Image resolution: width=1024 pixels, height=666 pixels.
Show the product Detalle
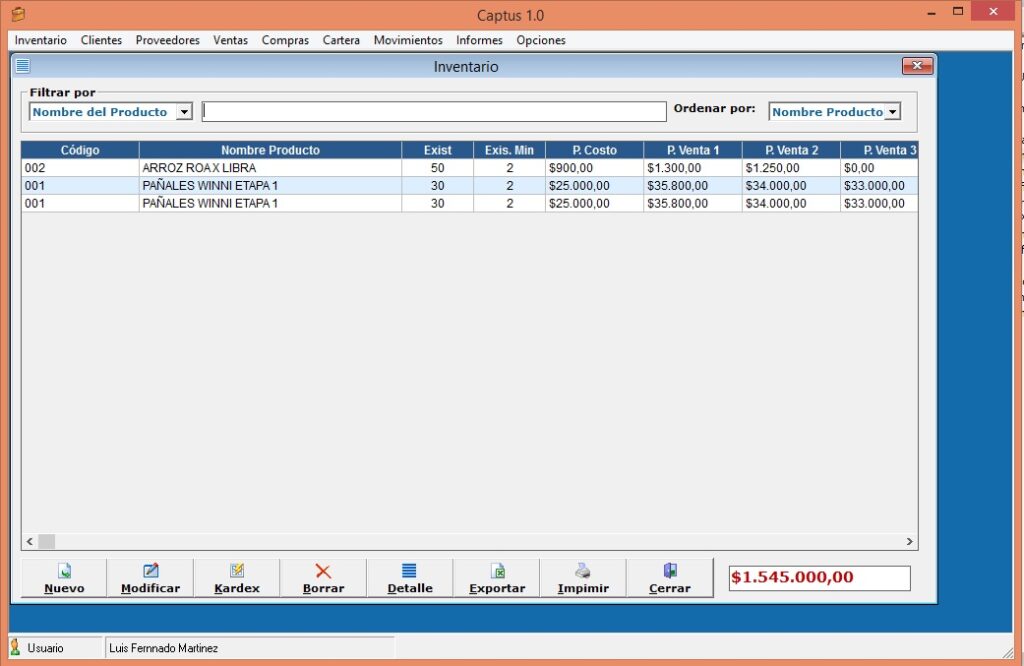410,578
